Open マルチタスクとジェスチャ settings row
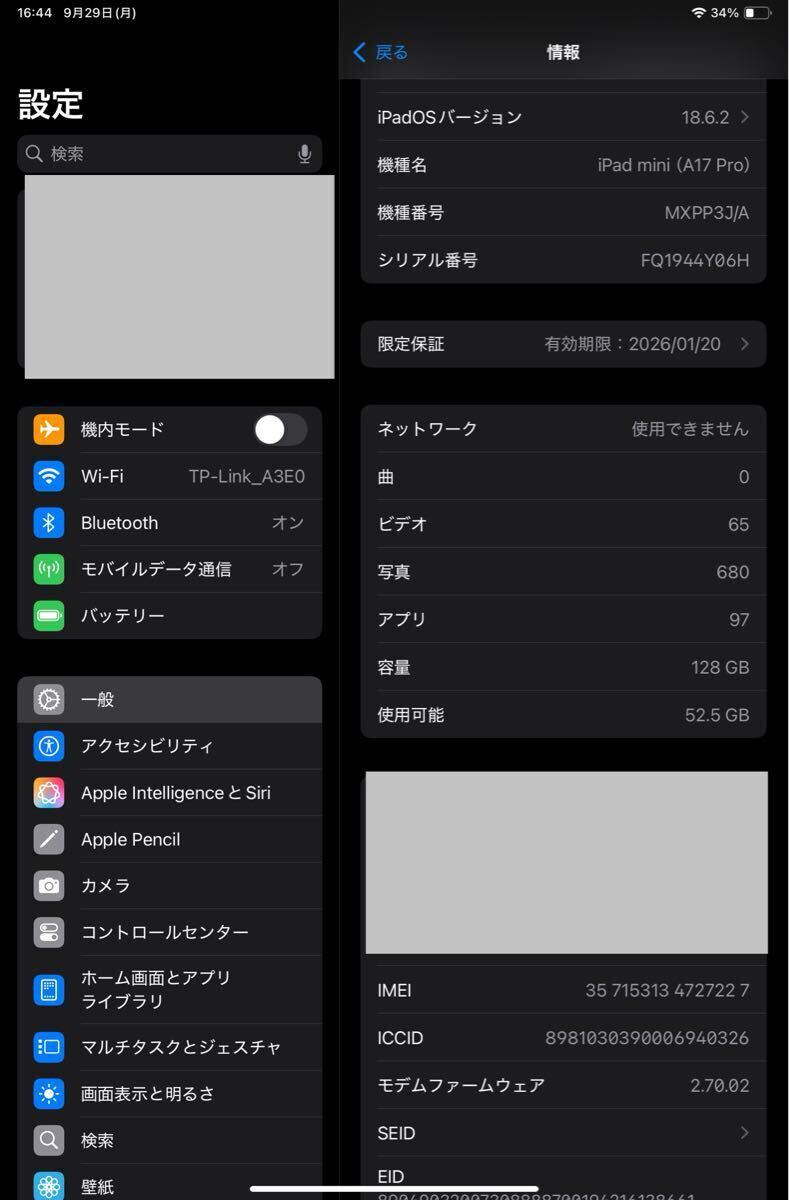This screenshot has width=789, height=1200. pos(170,1047)
